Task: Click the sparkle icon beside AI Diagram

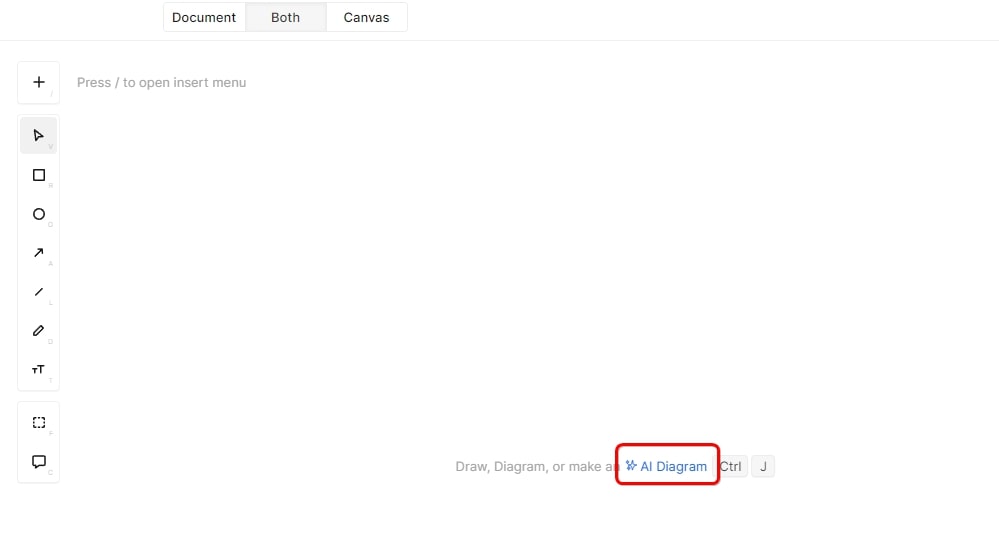Action: click(631, 465)
